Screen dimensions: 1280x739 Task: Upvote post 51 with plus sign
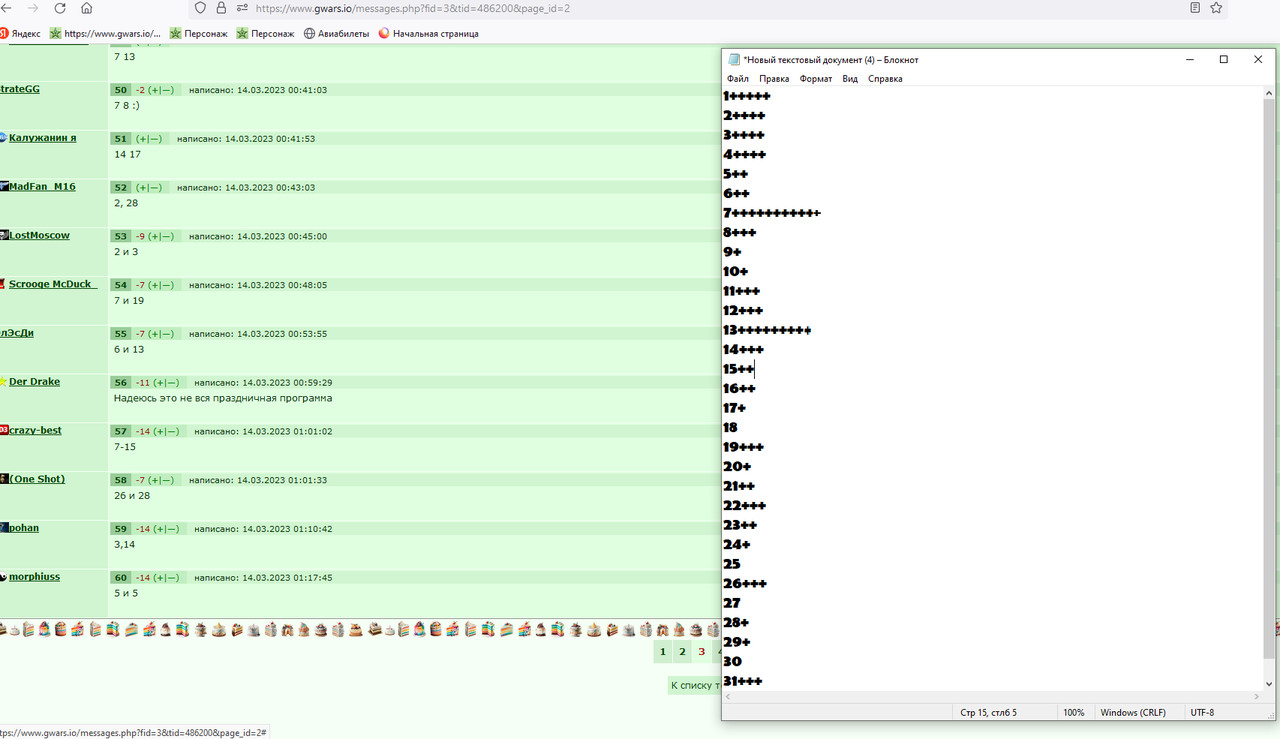[x=143, y=139]
